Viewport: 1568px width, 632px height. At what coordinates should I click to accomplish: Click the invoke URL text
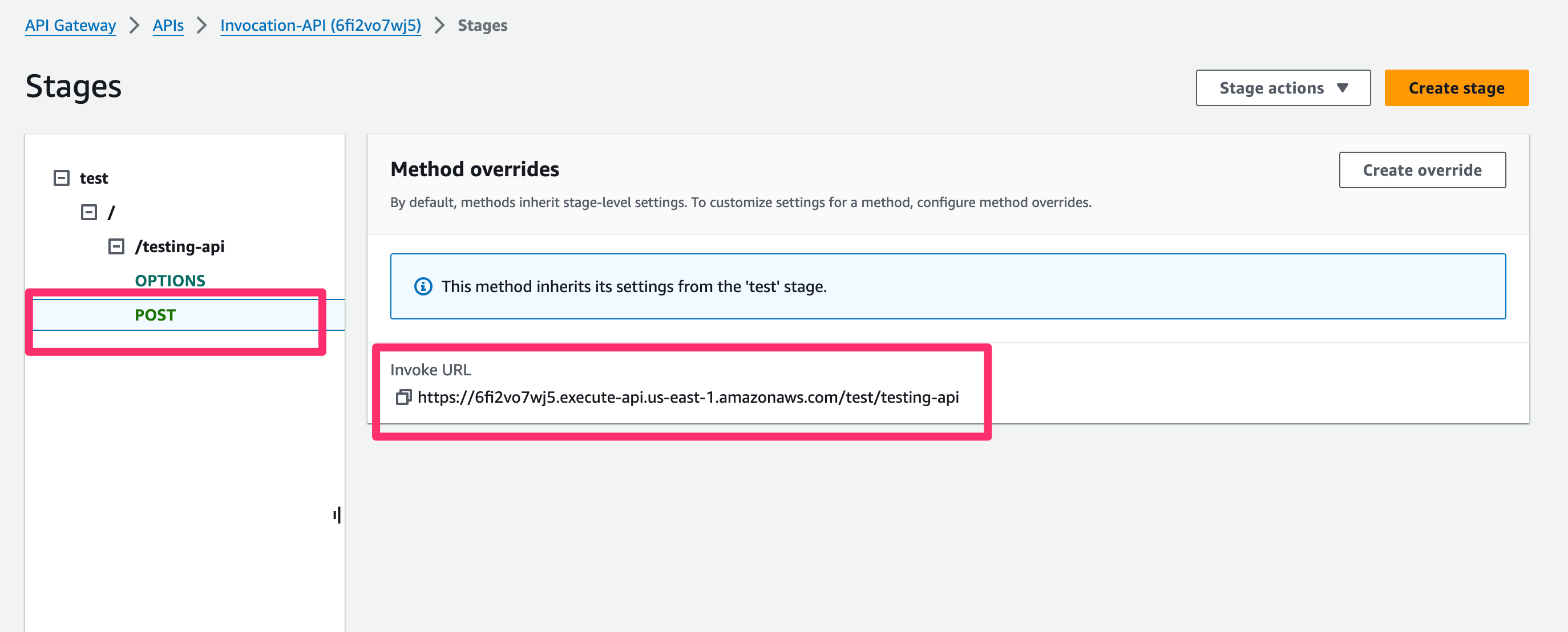[x=688, y=397]
